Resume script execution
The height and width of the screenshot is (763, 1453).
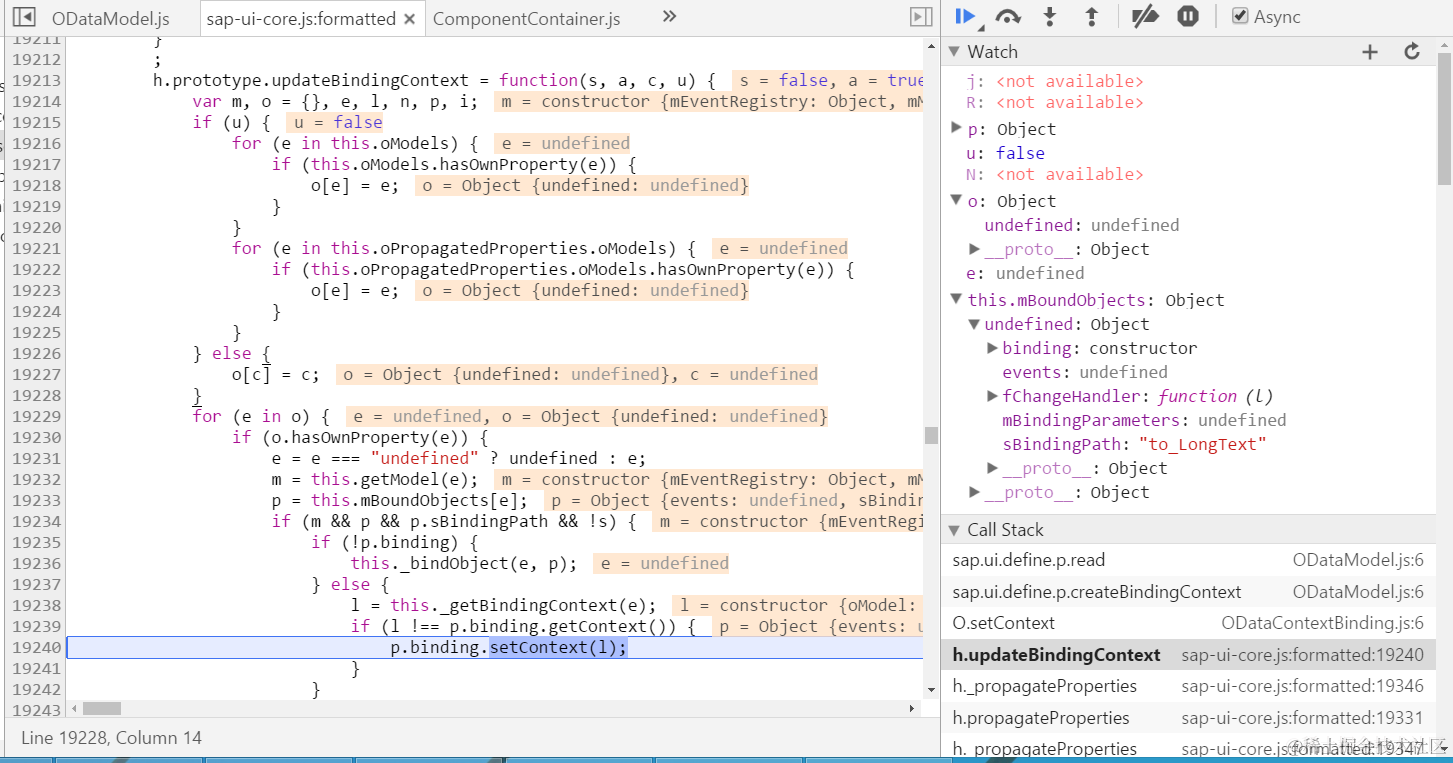pos(966,16)
